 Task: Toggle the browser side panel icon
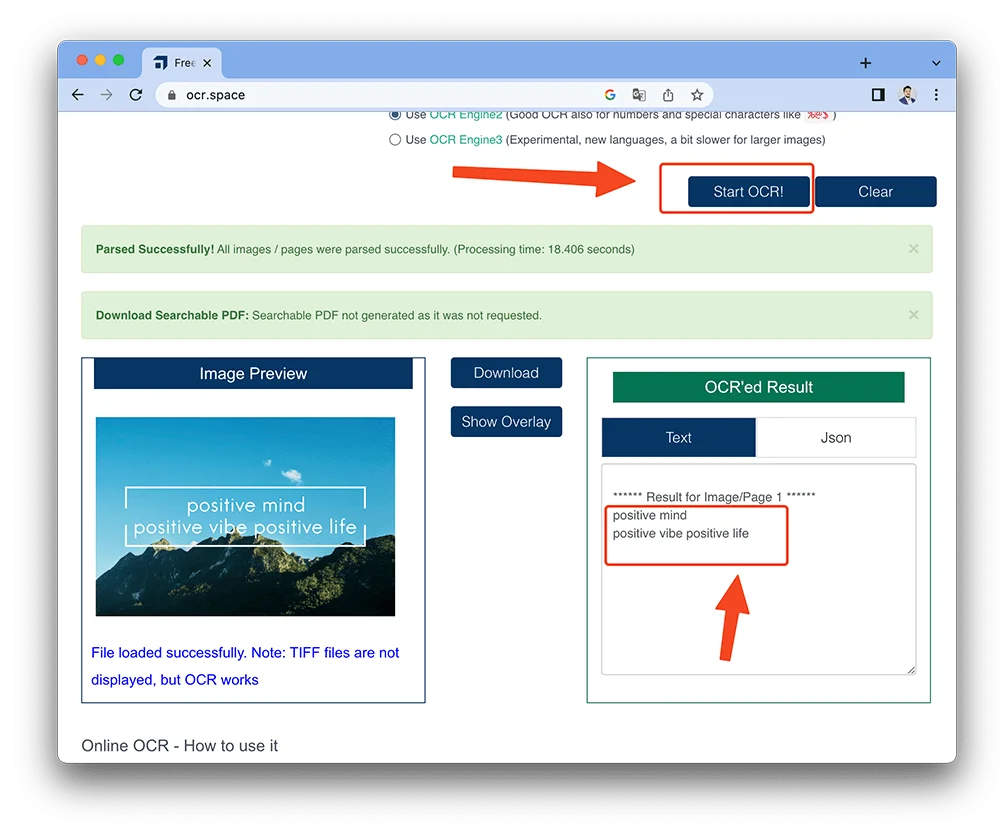click(x=878, y=95)
